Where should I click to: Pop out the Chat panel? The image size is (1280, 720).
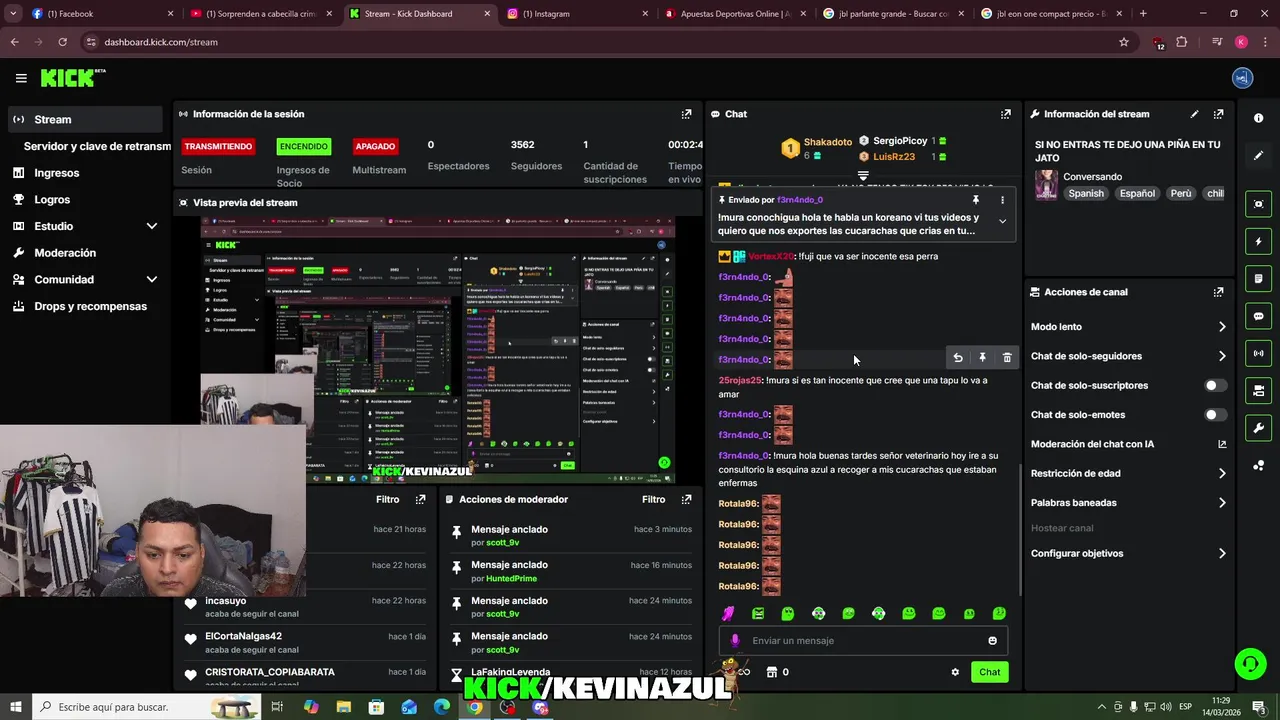[1005, 114]
